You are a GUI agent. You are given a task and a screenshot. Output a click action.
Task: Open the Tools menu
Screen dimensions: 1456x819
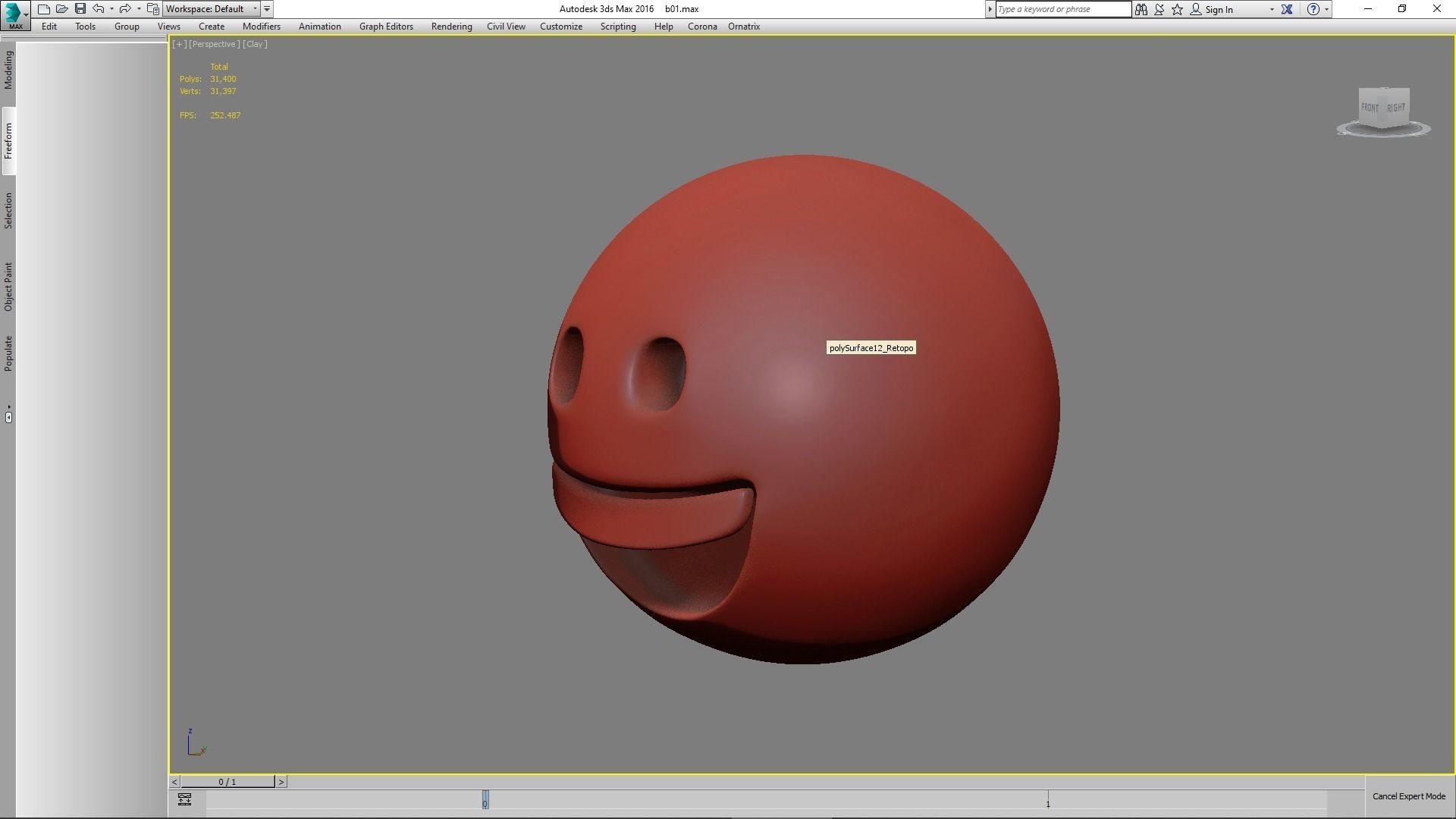point(85,27)
